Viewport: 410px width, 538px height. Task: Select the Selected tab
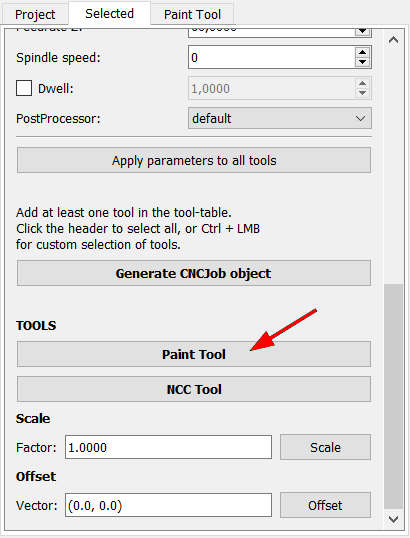(x=109, y=14)
